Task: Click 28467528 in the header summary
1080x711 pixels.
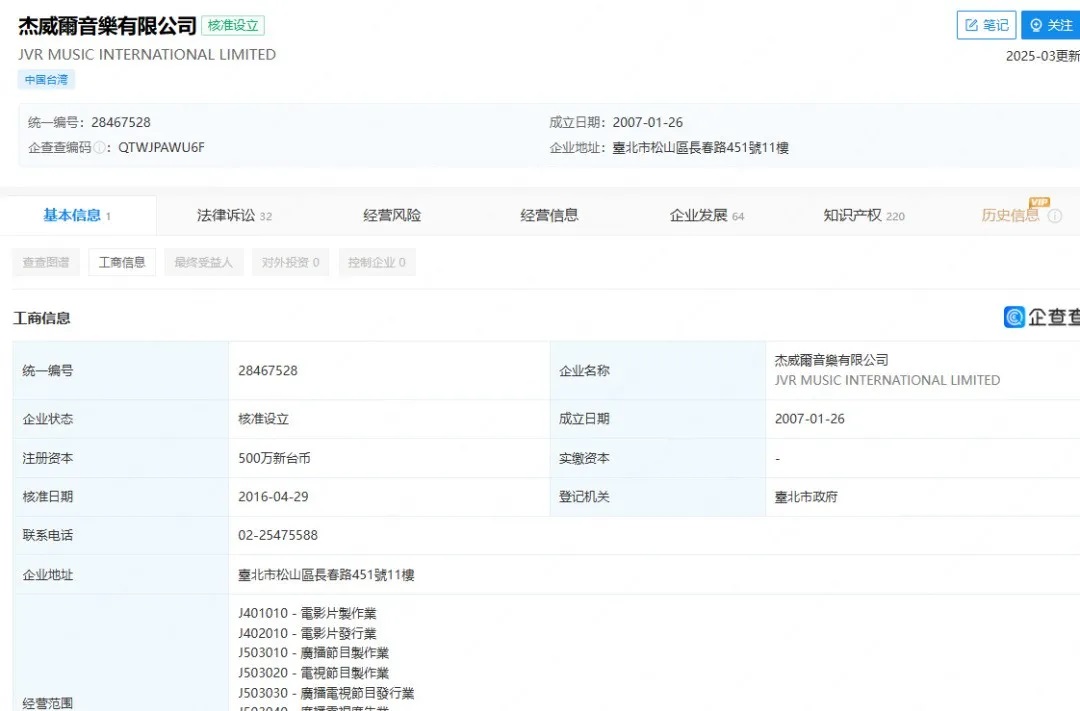Action: (x=121, y=123)
